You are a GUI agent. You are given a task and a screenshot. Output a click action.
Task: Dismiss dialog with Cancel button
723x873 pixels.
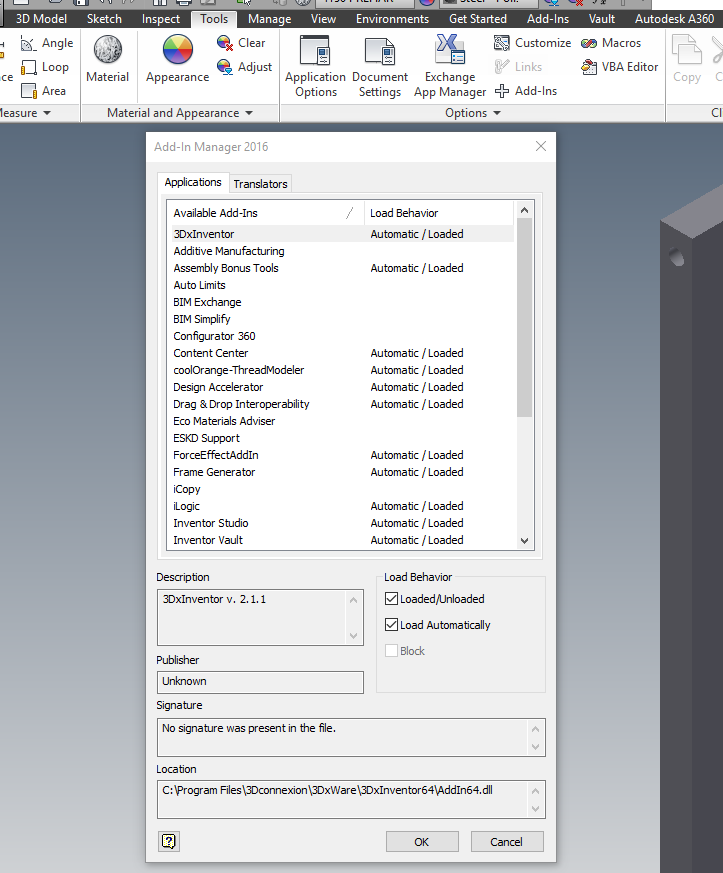[x=506, y=841]
